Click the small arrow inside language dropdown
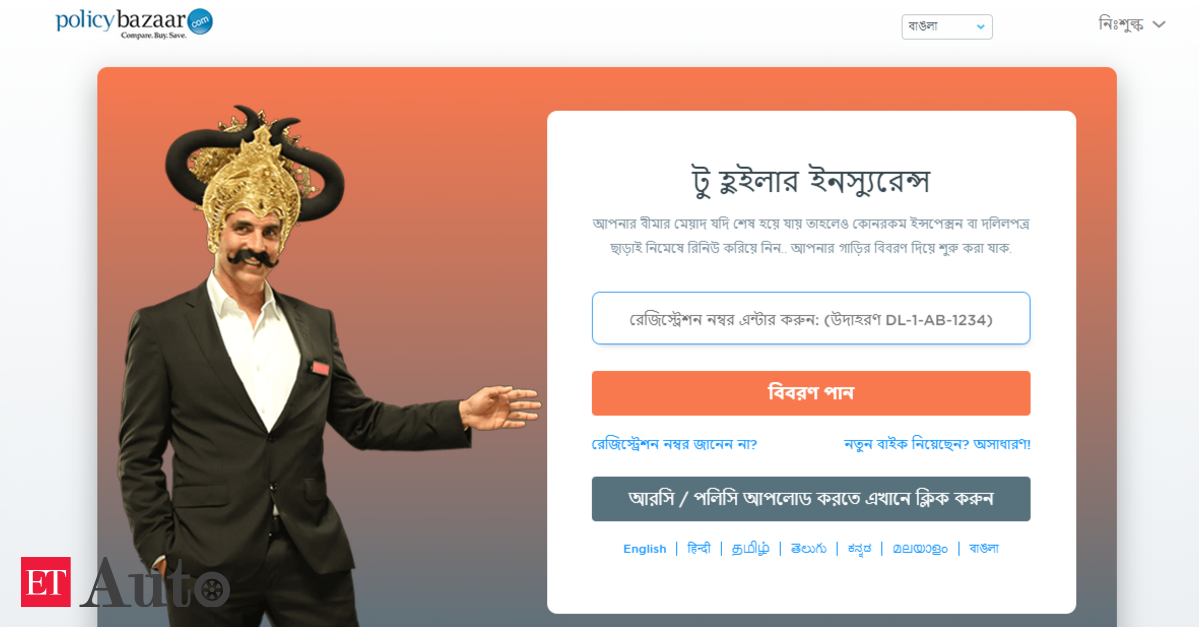1199x627 pixels. [980, 27]
